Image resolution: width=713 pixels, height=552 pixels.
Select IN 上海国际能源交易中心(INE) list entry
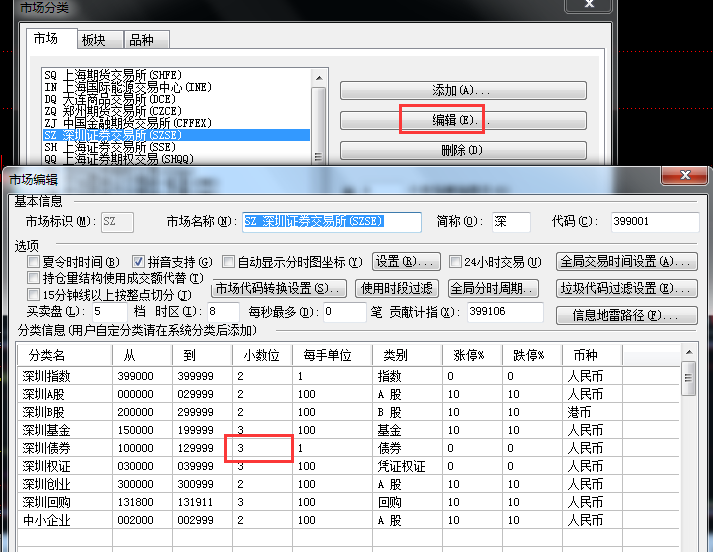click(x=176, y=86)
